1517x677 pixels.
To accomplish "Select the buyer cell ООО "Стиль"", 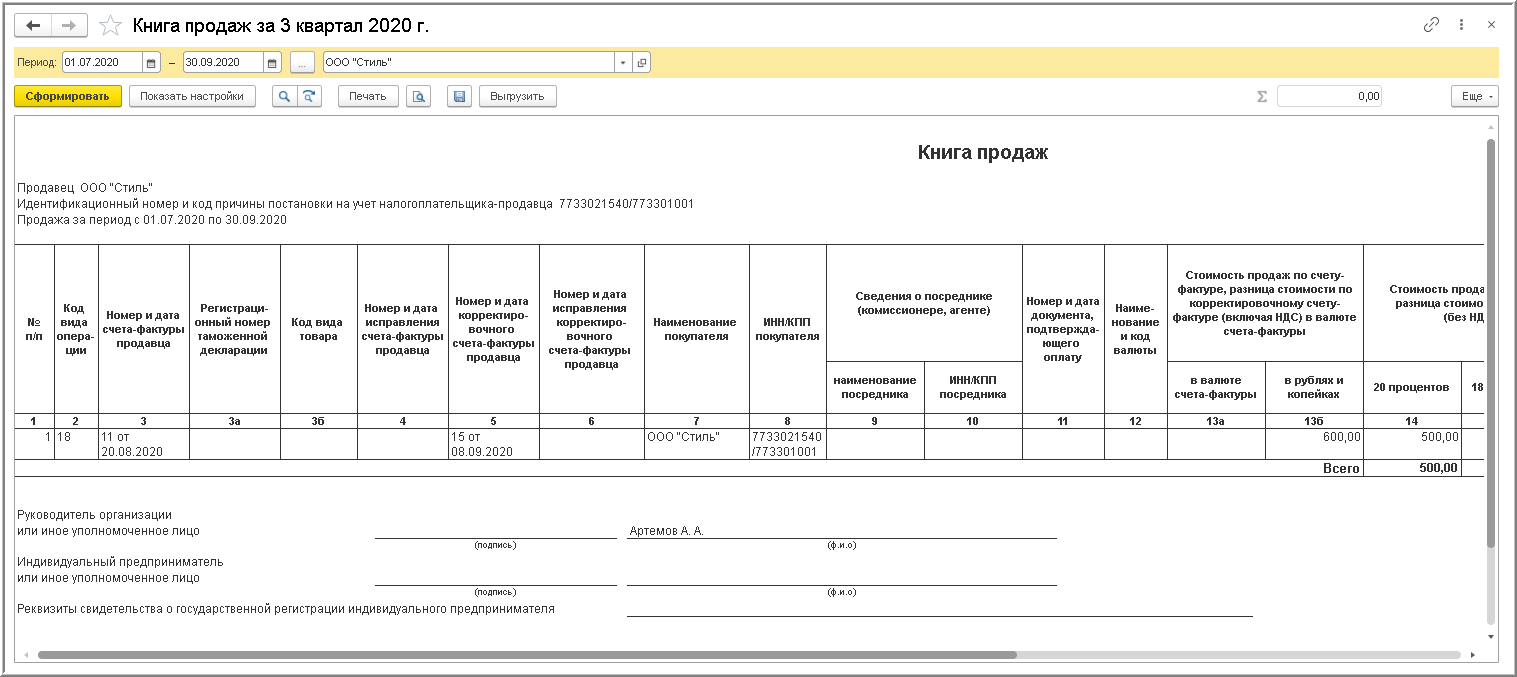I will [x=697, y=444].
